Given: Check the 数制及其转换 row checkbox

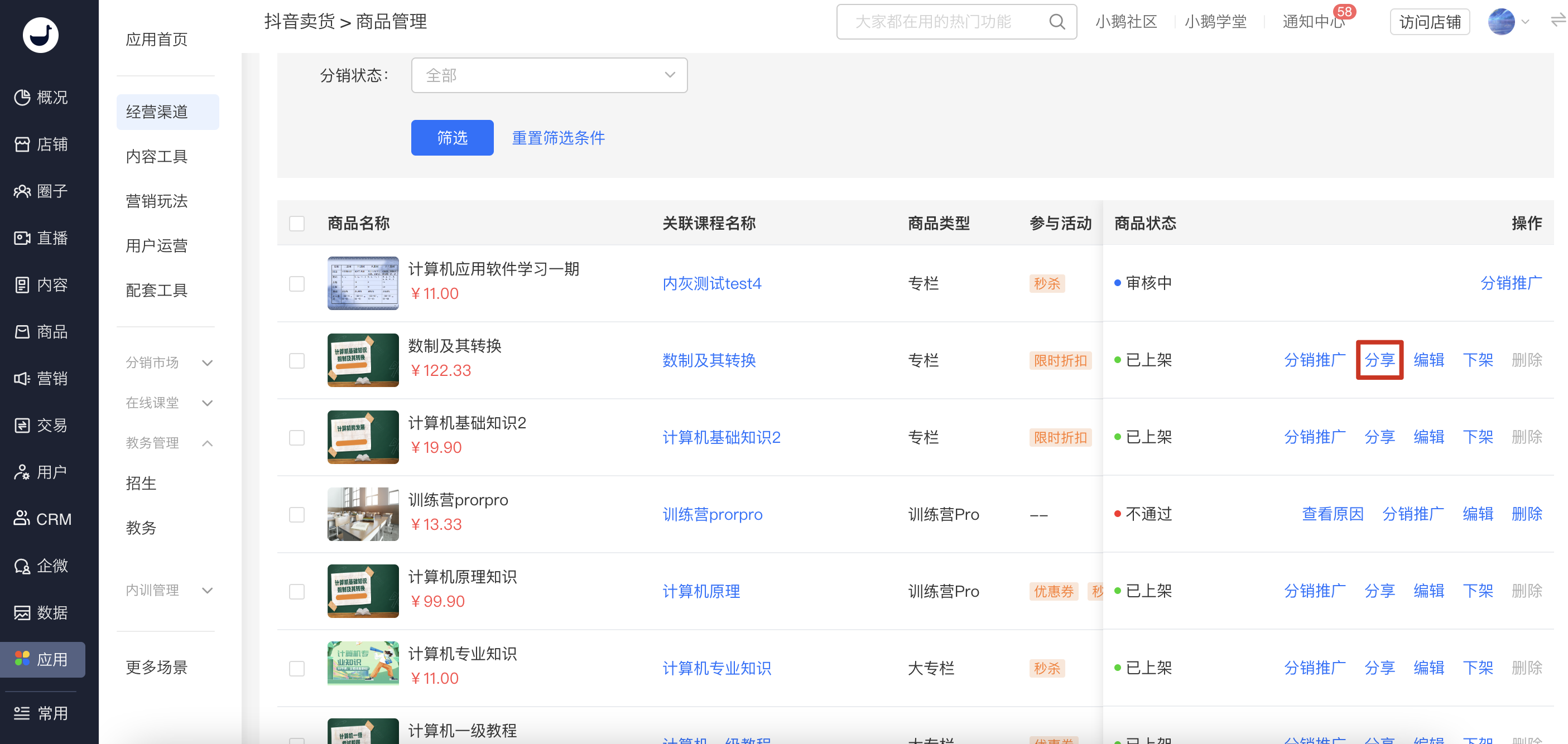Looking at the screenshot, I should point(297,361).
